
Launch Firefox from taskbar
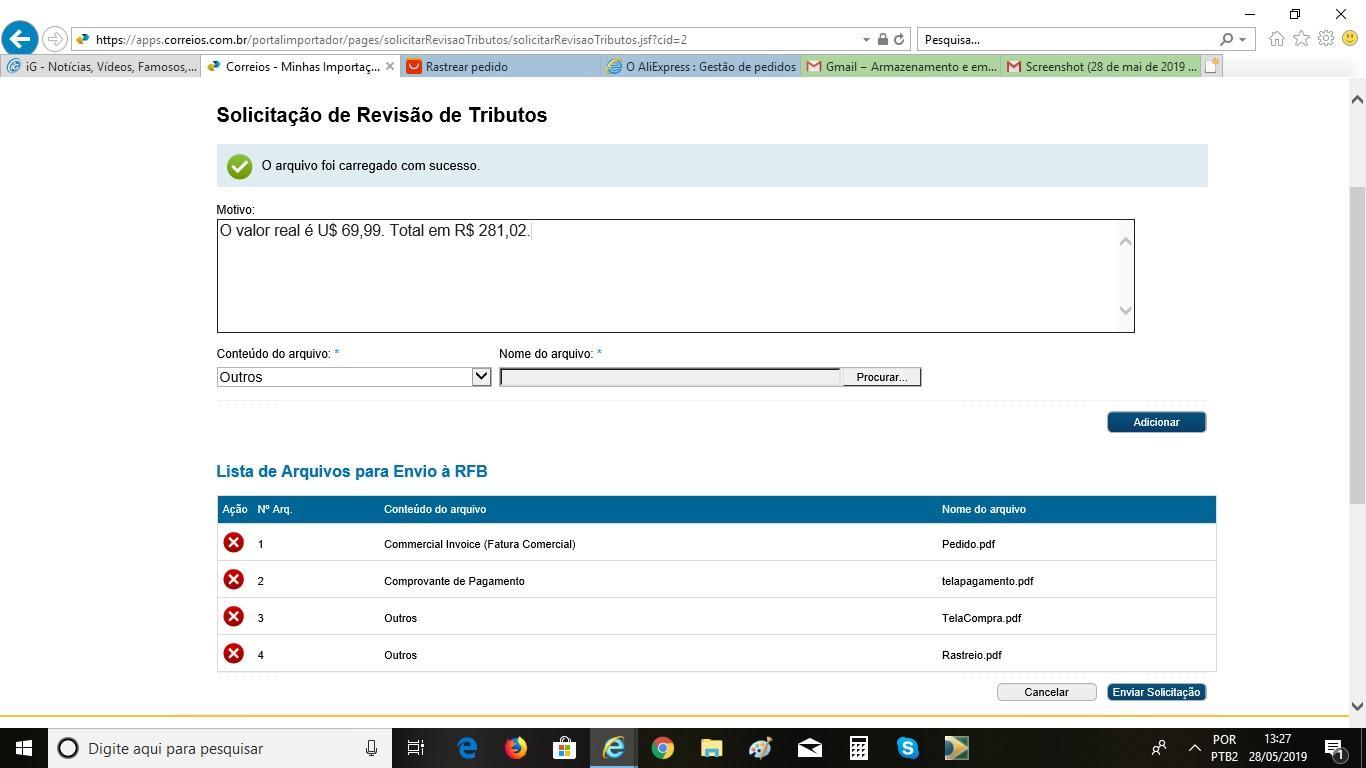(x=516, y=748)
